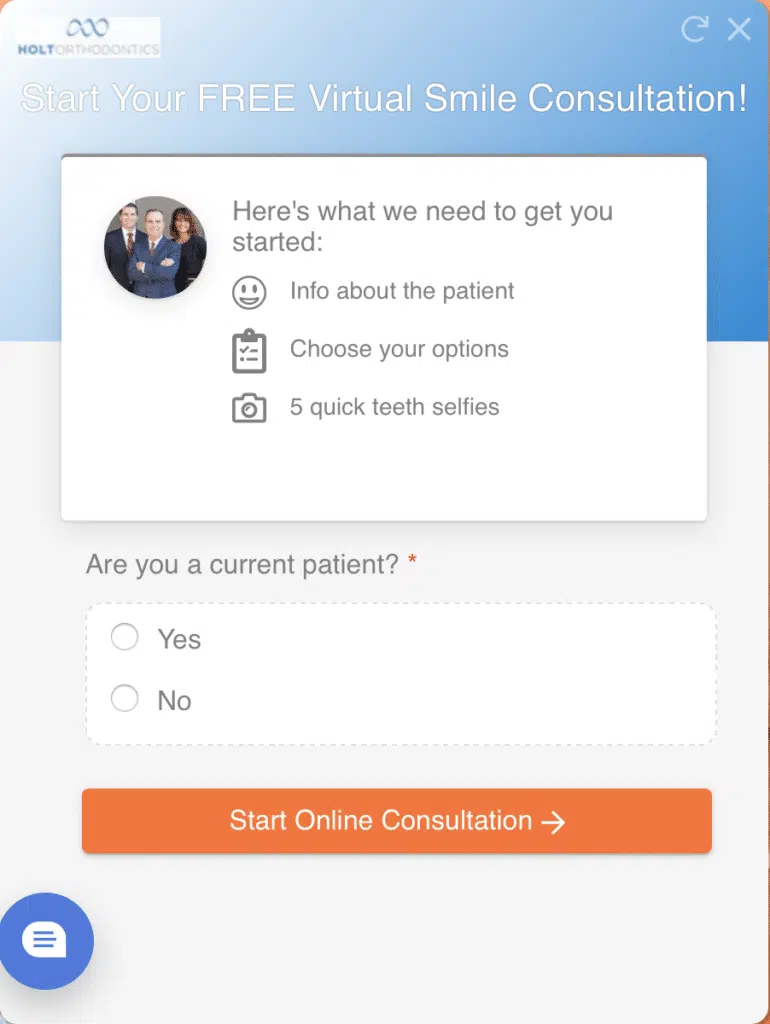Click '5 quick teeth selfies' text
This screenshot has height=1024, width=770.
pyautogui.click(x=394, y=407)
